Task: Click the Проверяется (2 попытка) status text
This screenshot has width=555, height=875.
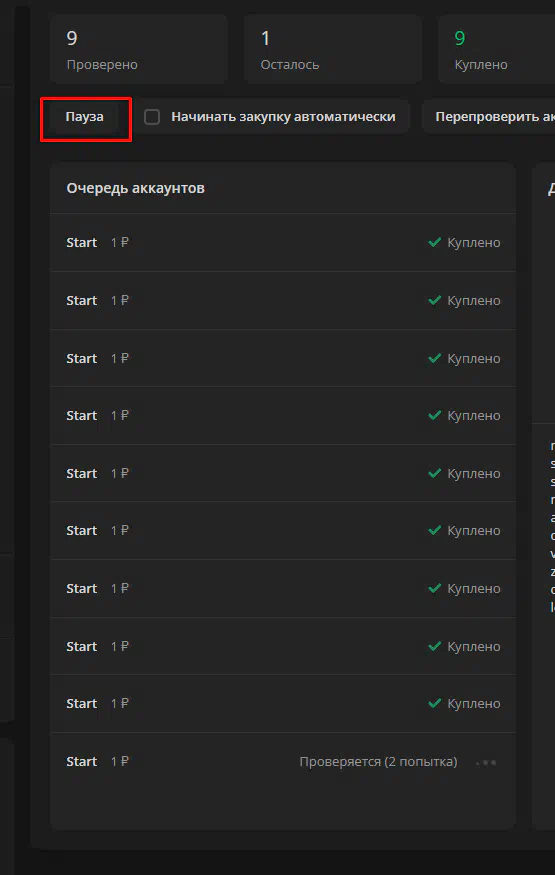Action: 378,762
